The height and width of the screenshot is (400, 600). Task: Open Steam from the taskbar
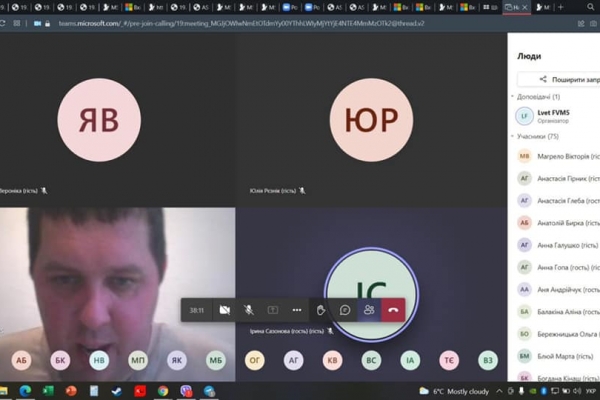[x=117, y=391]
